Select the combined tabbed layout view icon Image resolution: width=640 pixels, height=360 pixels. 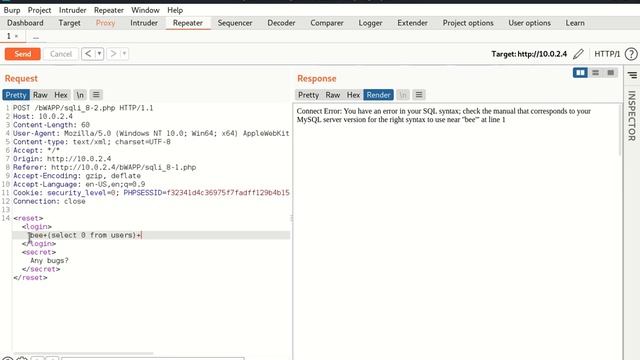(x=611, y=73)
